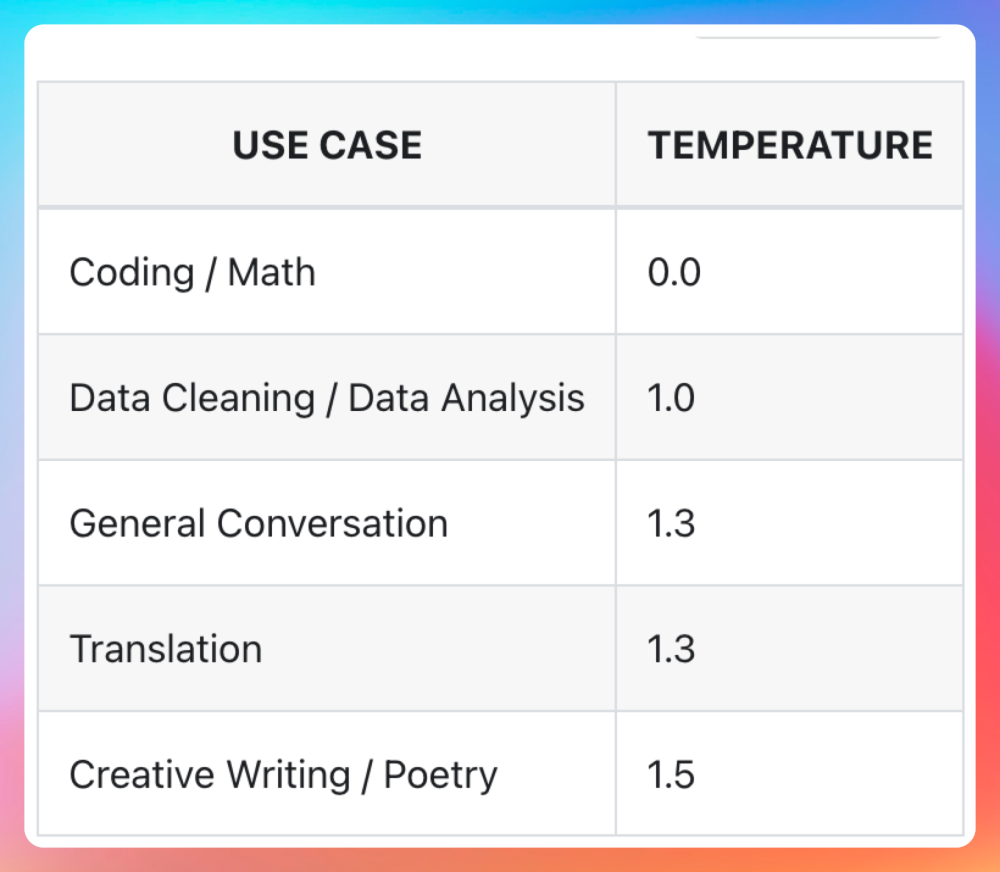Click the USE CASE column header
The width and height of the screenshot is (1000, 872).
tap(327, 146)
